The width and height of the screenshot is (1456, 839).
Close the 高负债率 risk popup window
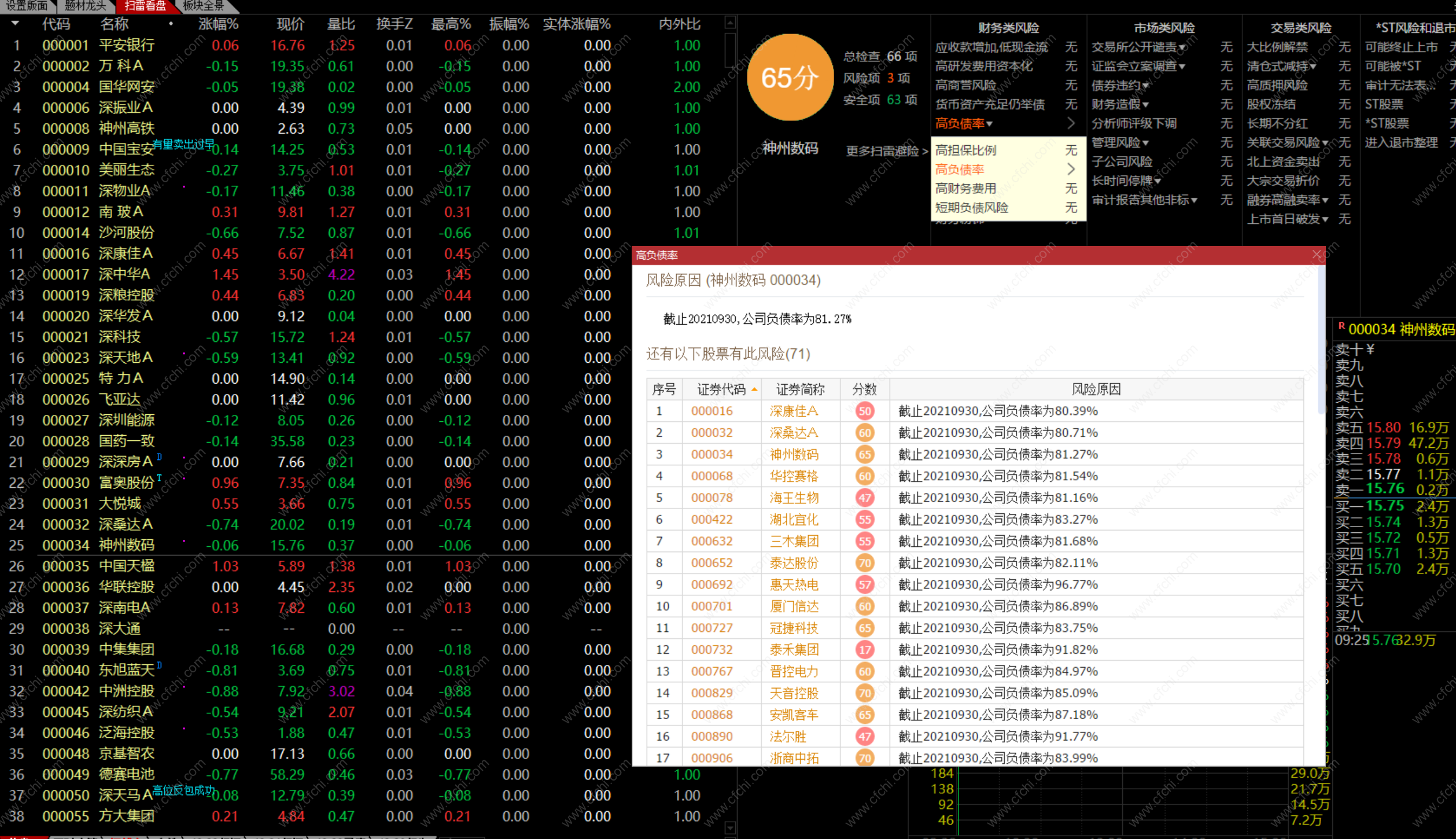coord(1317,255)
